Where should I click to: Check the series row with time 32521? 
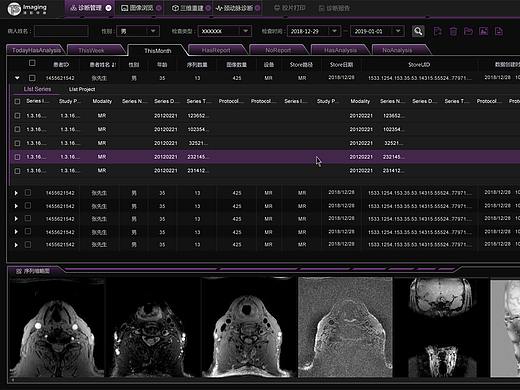17,143
